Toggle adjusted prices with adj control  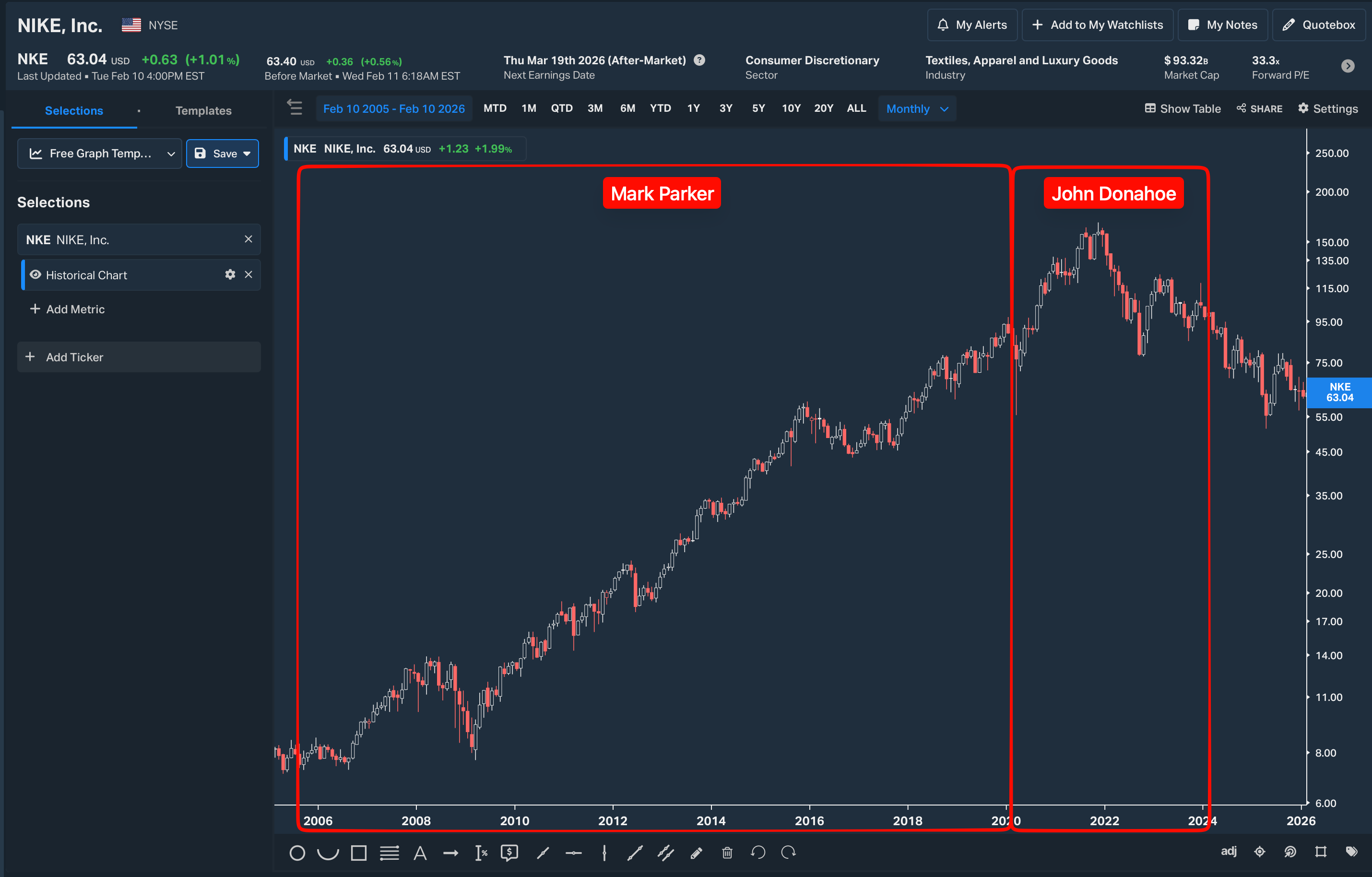(x=1229, y=852)
